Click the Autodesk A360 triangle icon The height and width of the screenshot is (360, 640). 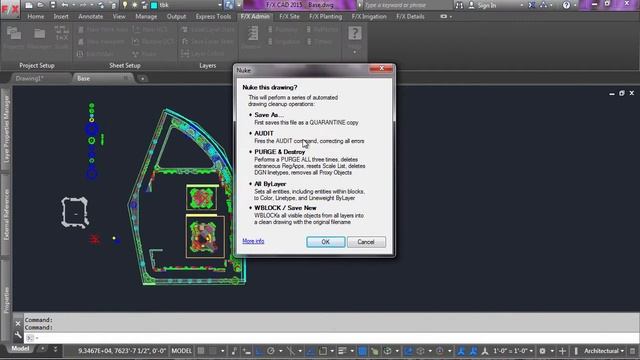[x=543, y=5]
